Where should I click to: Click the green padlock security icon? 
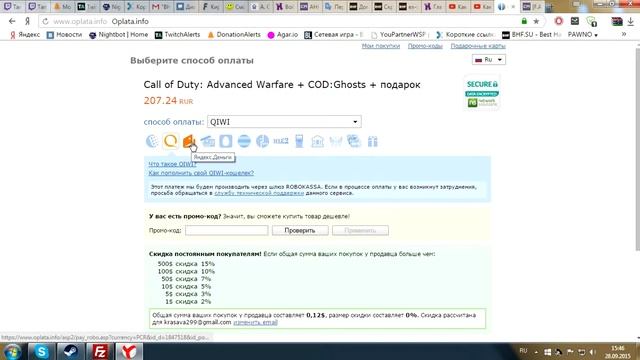(x=524, y=21)
